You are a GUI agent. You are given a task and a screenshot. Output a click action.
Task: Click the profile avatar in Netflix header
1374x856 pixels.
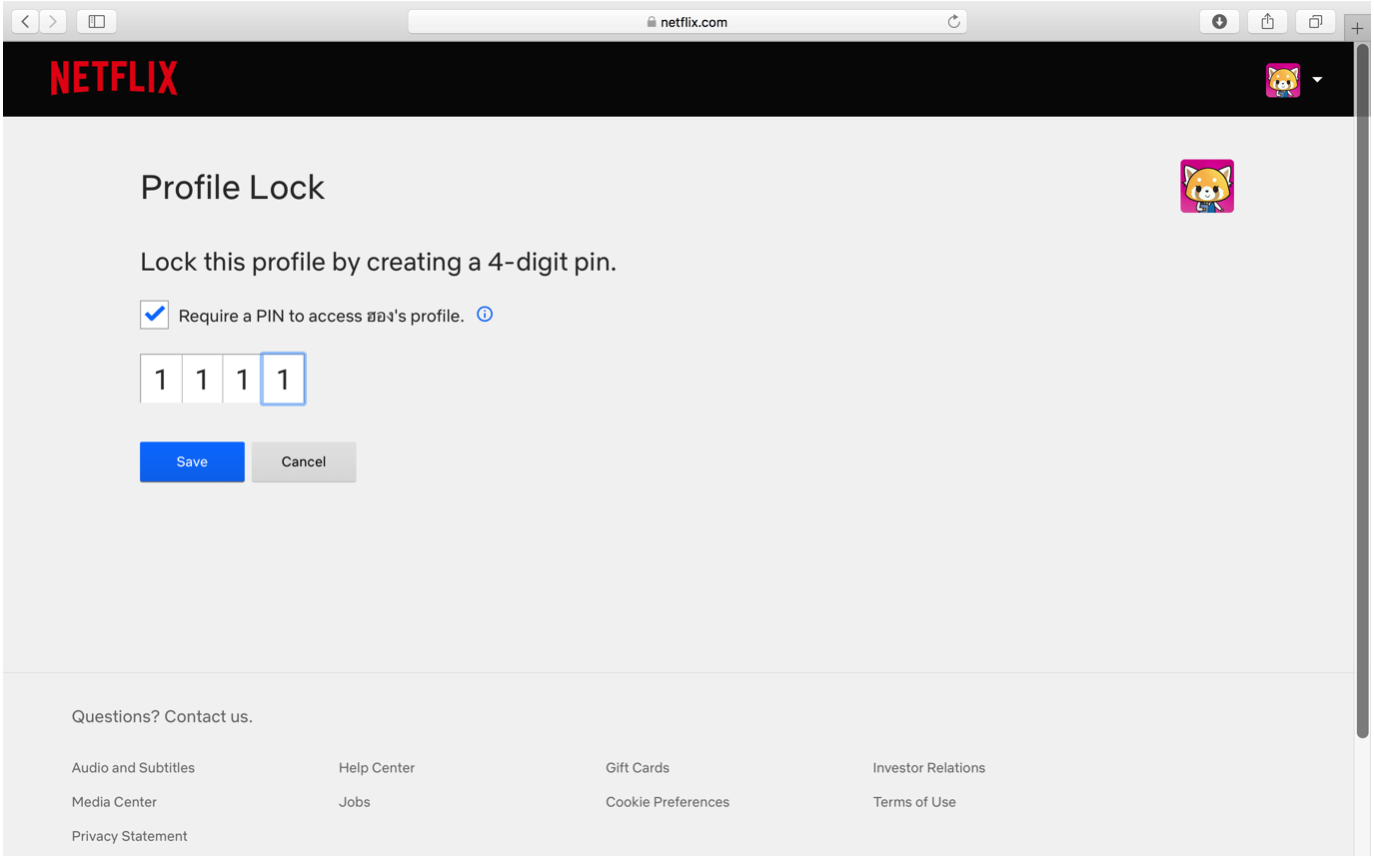(1283, 80)
